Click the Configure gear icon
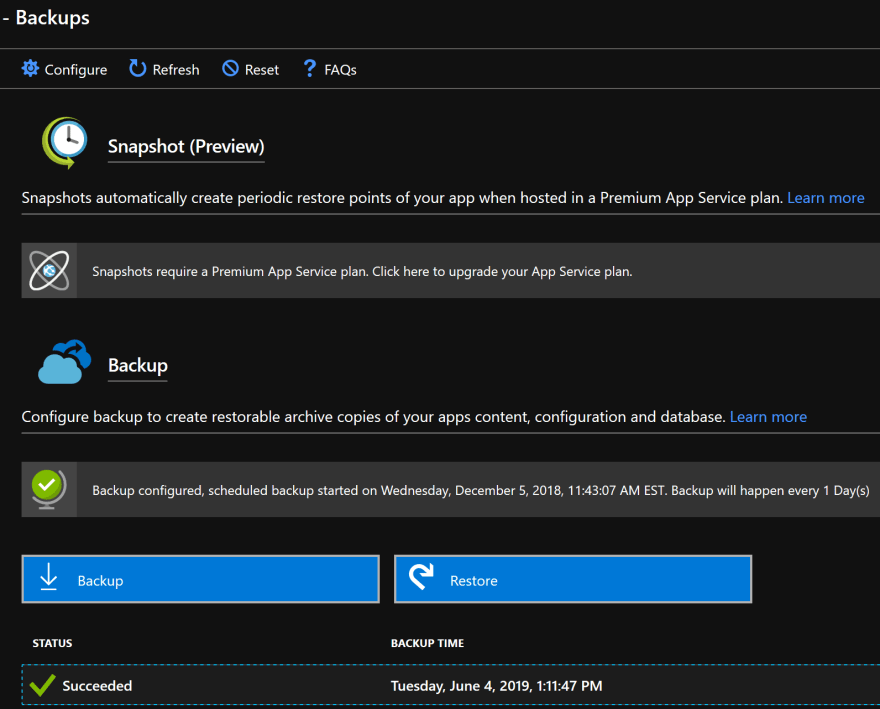This screenshot has height=709, width=880. point(30,68)
